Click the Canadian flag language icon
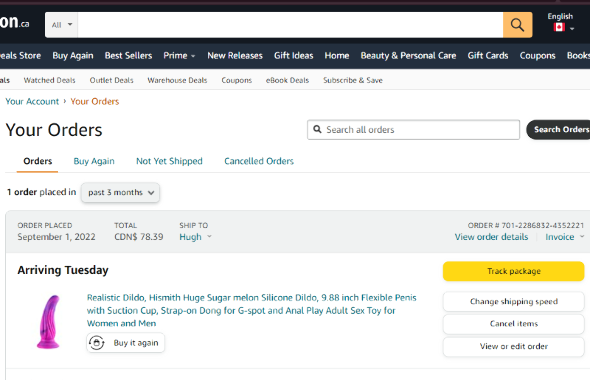This screenshot has width=590, height=380. coord(559,27)
